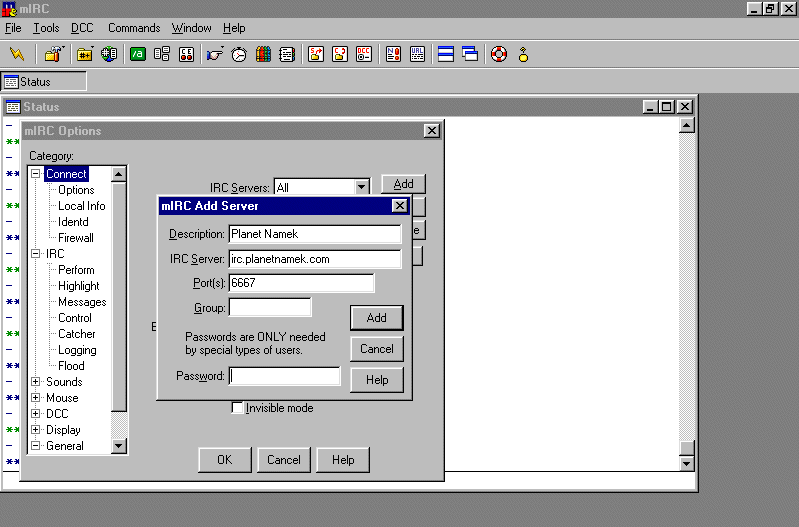Select Firewall in category tree
This screenshot has width=799, height=527.
point(76,238)
